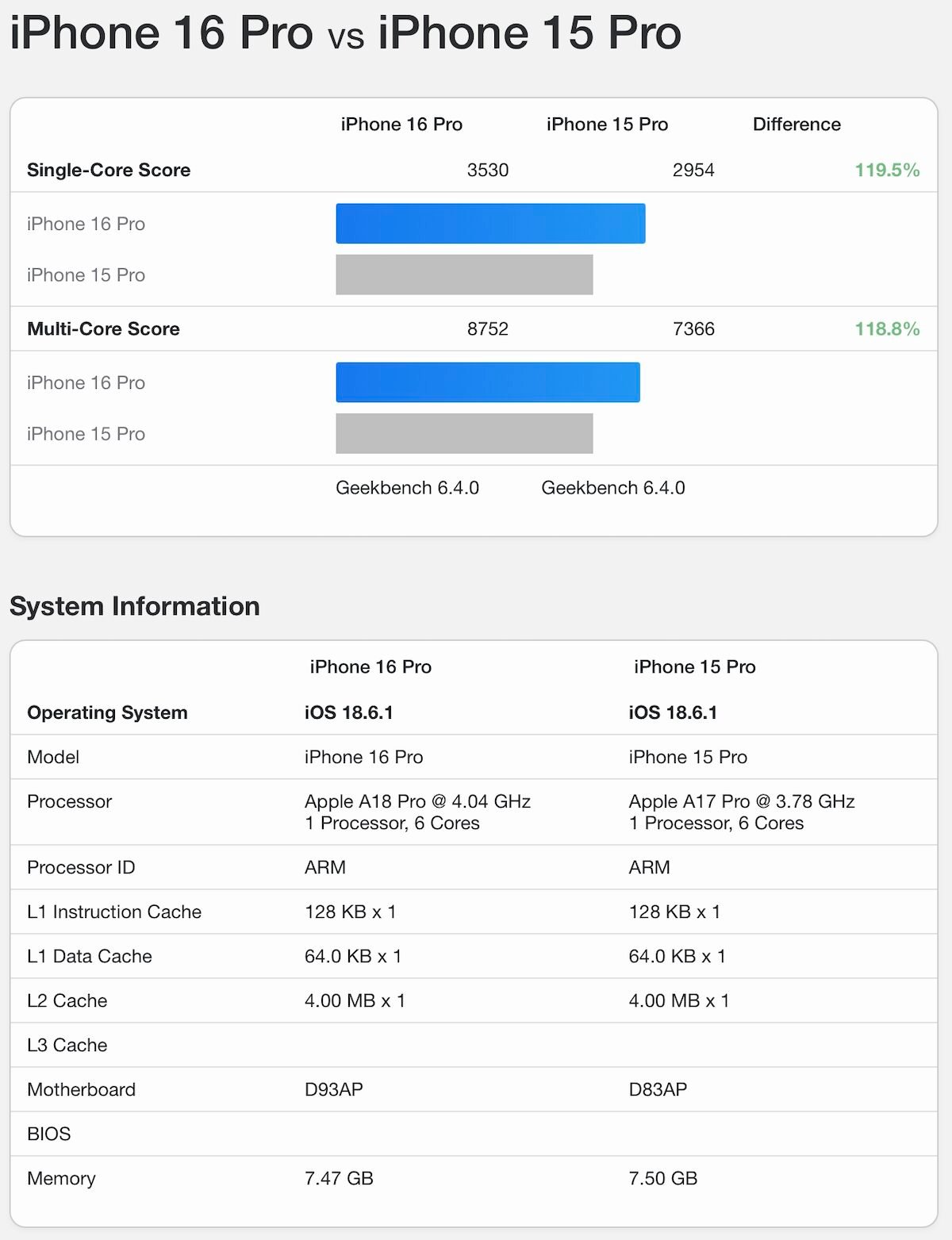The width and height of the screenshot is (952, 1240).
Task: Click the 'Multi-Core Score' label
Action: pyautogui.click(x=103, y=328)
